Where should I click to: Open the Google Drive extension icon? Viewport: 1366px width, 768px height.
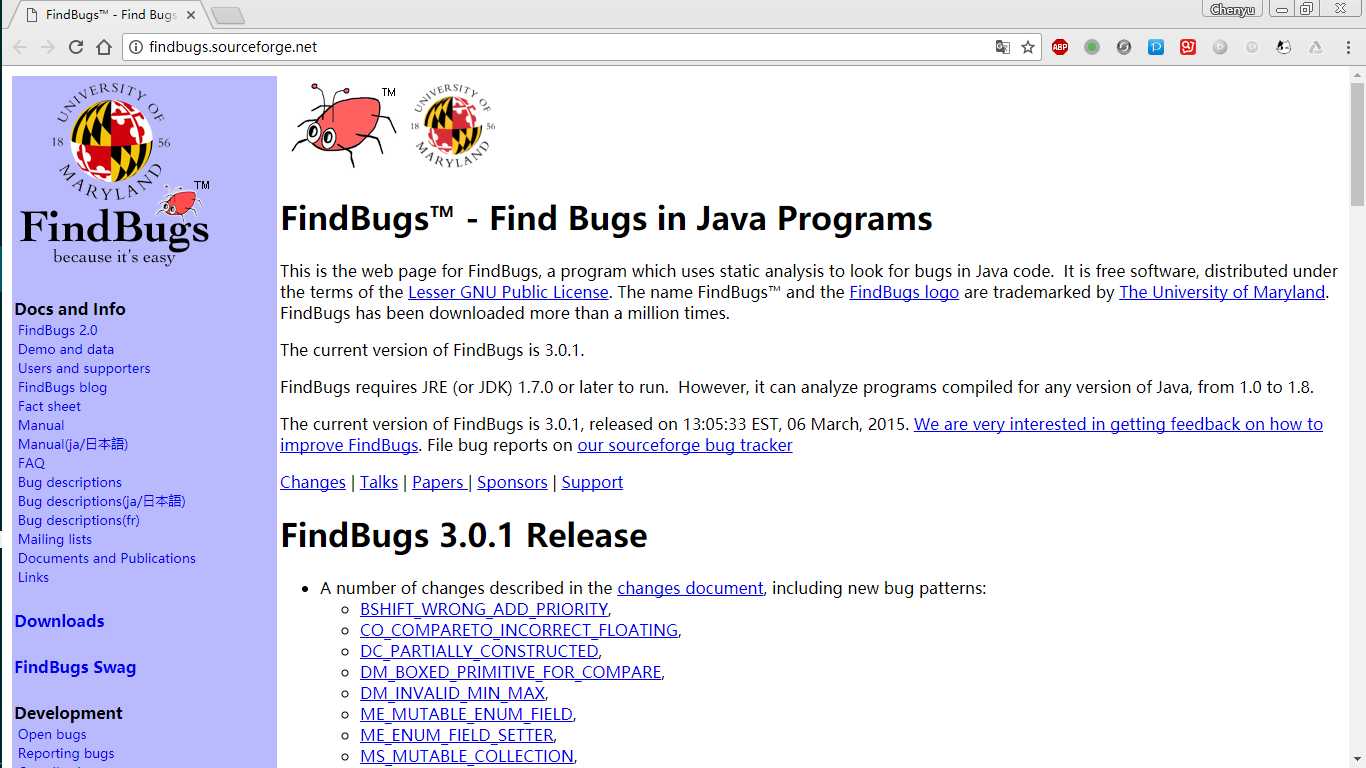click(1316, 47)
